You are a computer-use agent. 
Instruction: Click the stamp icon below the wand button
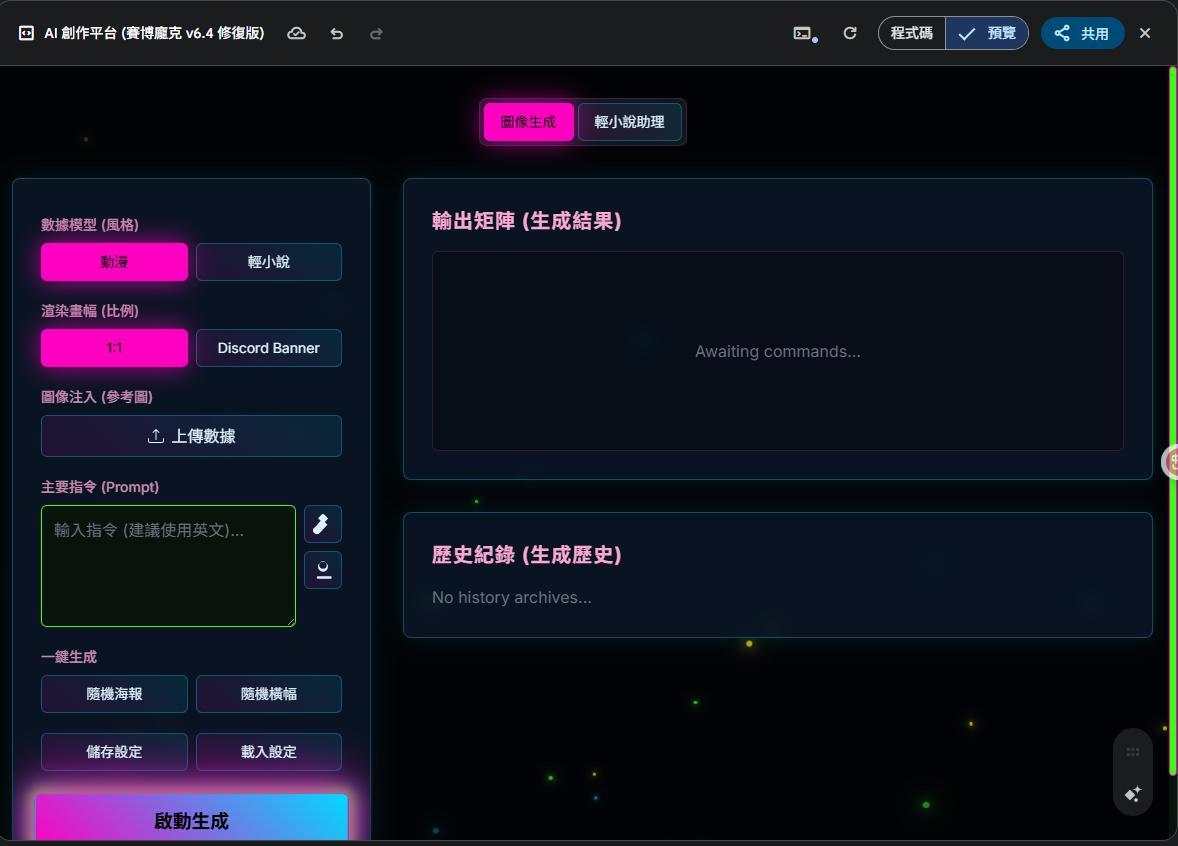(x=322, y=570)
